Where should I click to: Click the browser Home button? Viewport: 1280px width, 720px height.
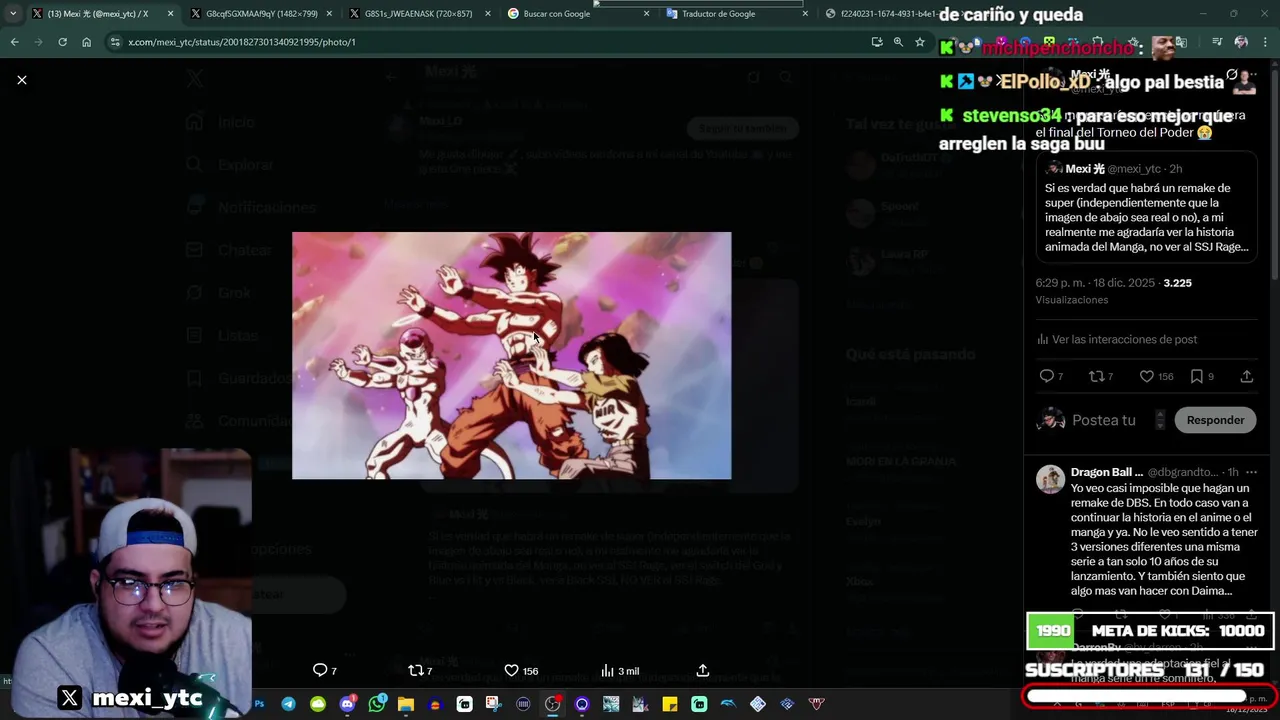(x=86, y=42)
